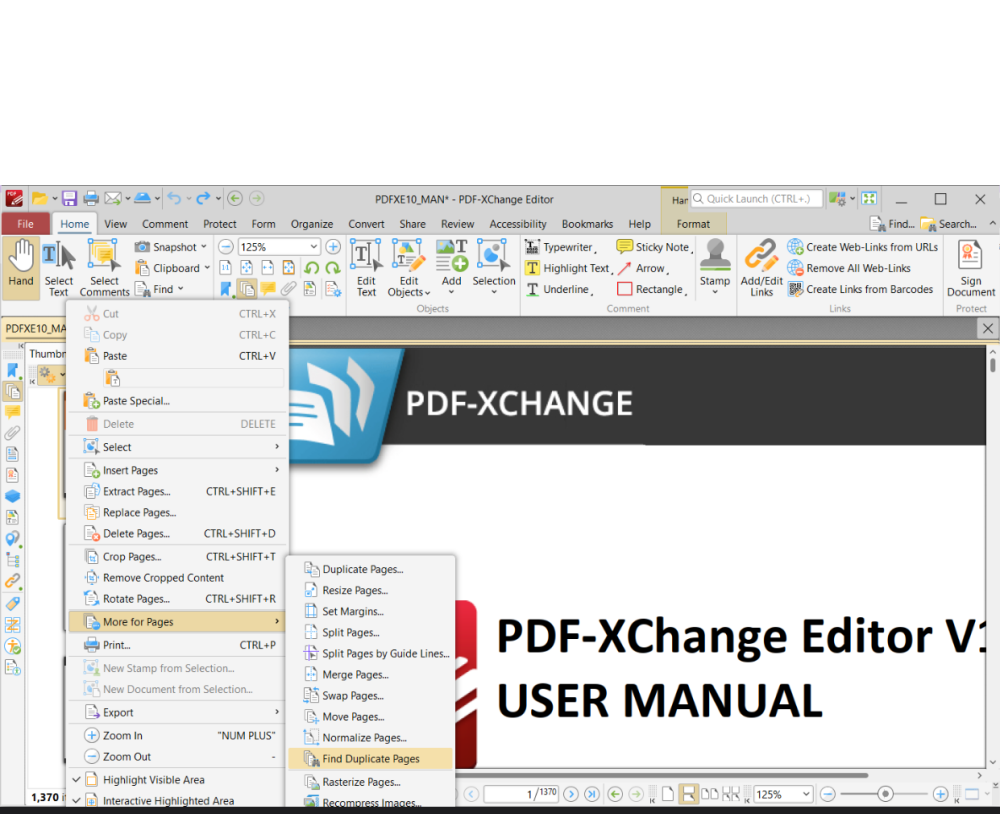
Task: Expand the Add objects dropdown
Action: click(452, 292)
